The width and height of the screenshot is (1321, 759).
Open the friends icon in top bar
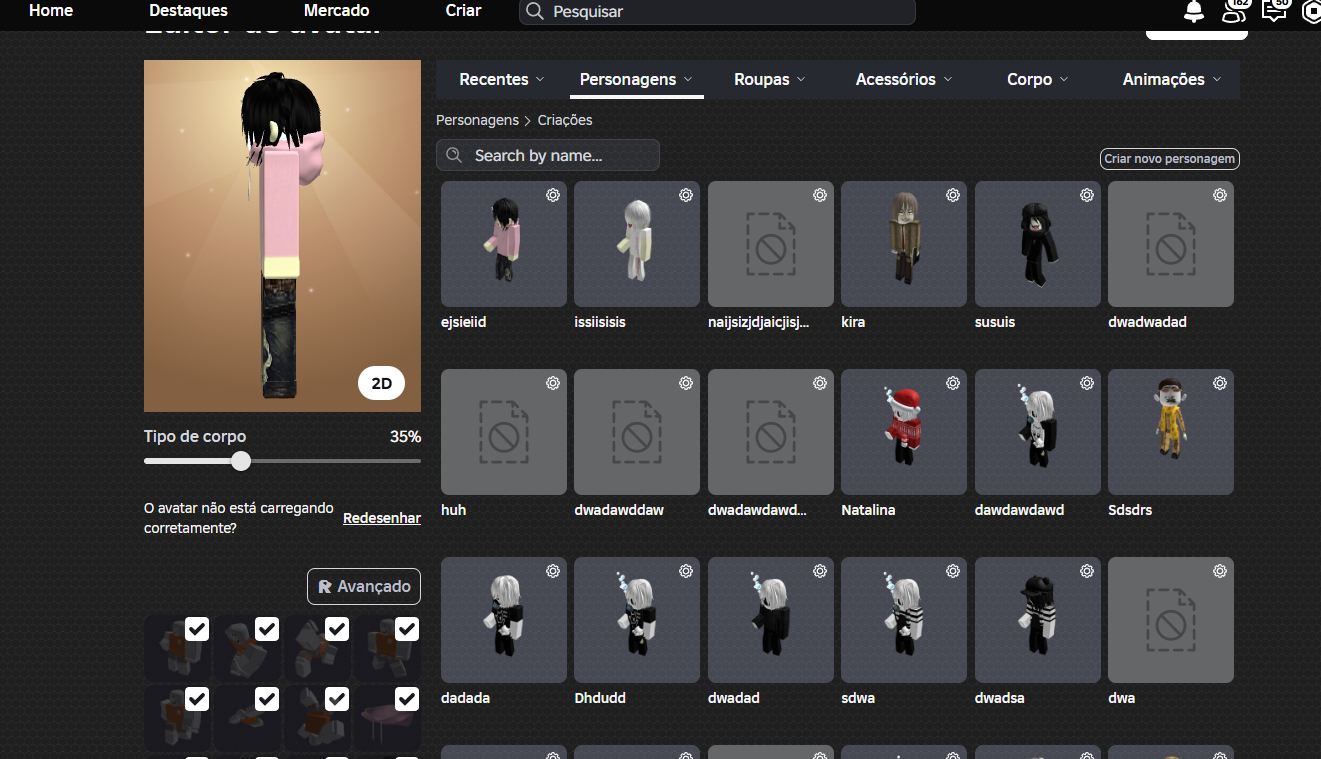pyautogui.click(x=1234, y=11)
